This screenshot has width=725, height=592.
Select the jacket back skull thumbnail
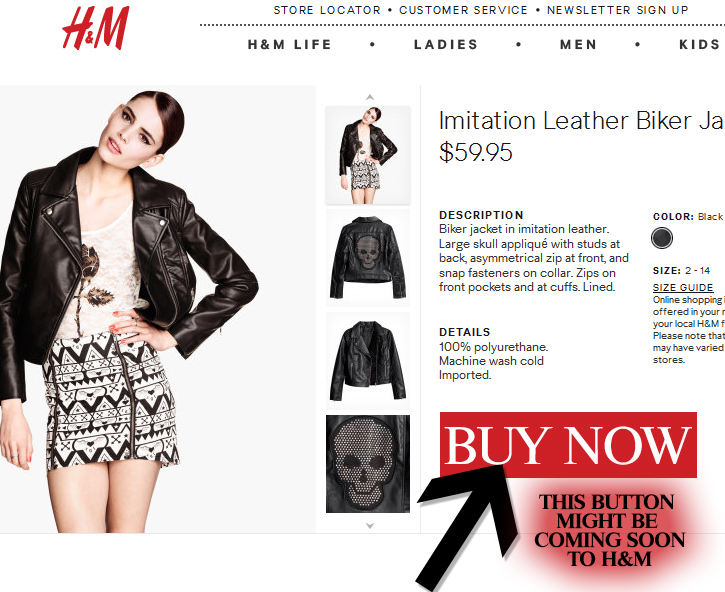[368, 258]
